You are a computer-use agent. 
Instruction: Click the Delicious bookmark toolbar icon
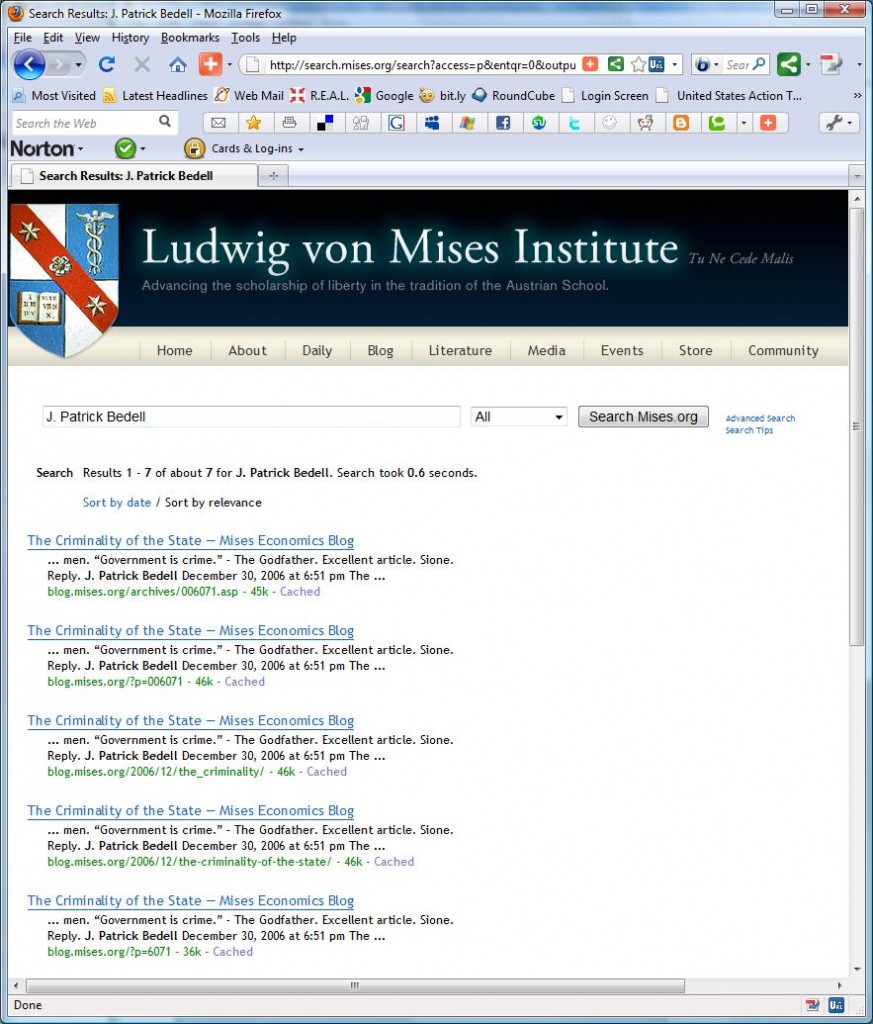tap(325, 123)
